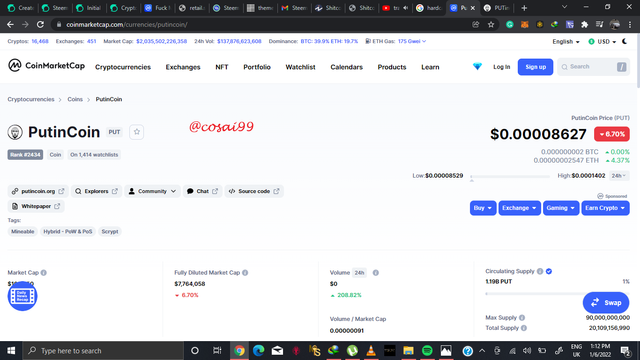640x360 pixels.
Task: Open VLC media player from taskbar
Action: (371, 351)
